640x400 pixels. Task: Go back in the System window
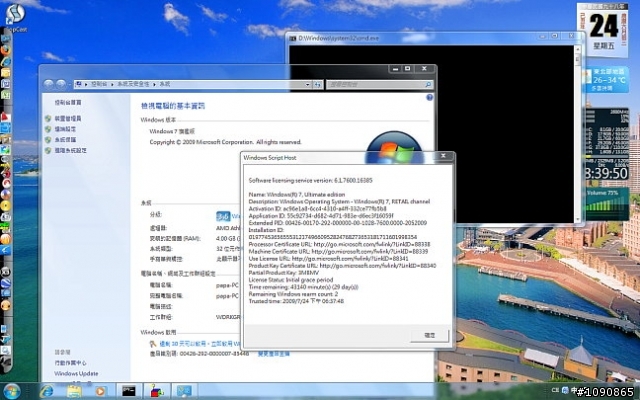point(49,84)
